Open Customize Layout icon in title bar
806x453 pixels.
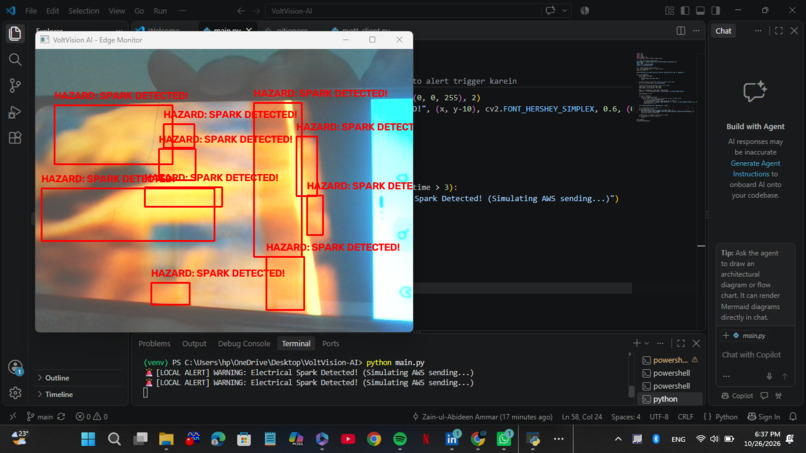tap(669, 11)
